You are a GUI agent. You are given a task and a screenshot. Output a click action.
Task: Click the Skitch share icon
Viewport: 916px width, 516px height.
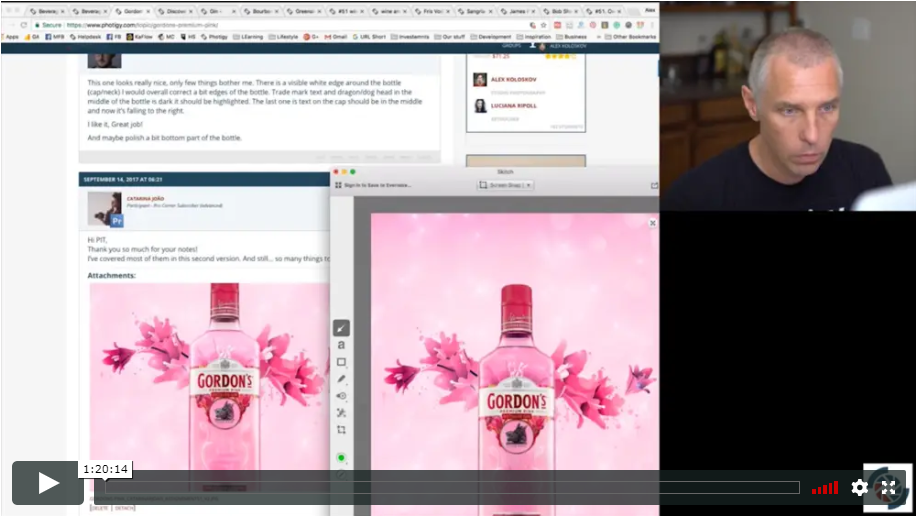coord(654,185)
